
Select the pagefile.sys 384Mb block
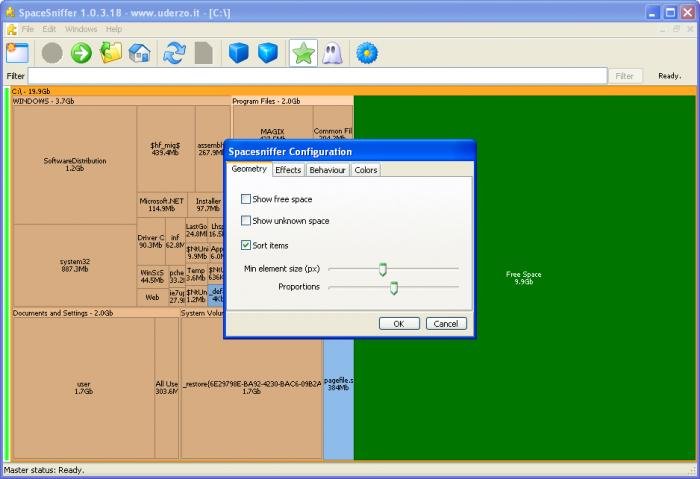pos(338,399)
